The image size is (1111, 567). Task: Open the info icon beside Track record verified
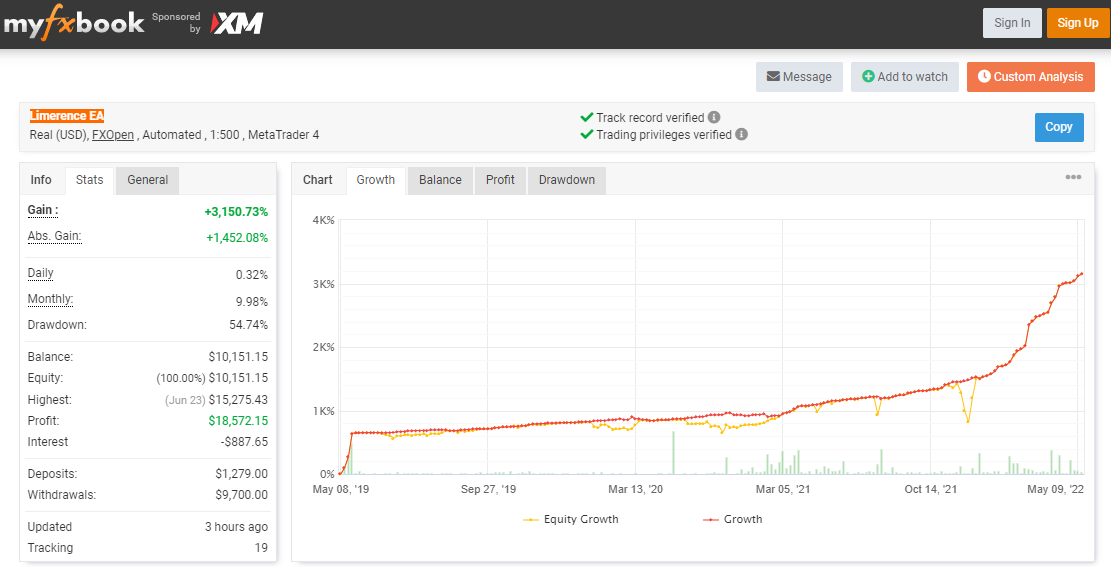click(x=714, y=117)
